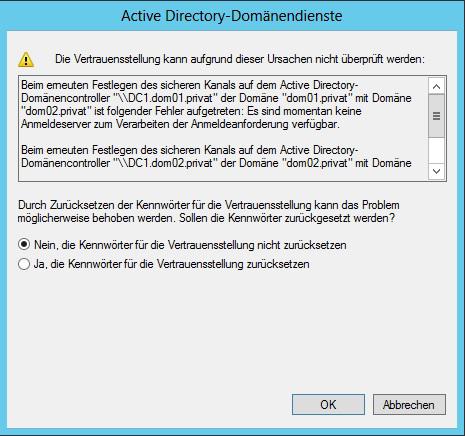465x436 pixels.
Task: Click the label text 'Nein, die Kennwörter… nicht zurücksetzen'
Action: (x=190, y=245)
